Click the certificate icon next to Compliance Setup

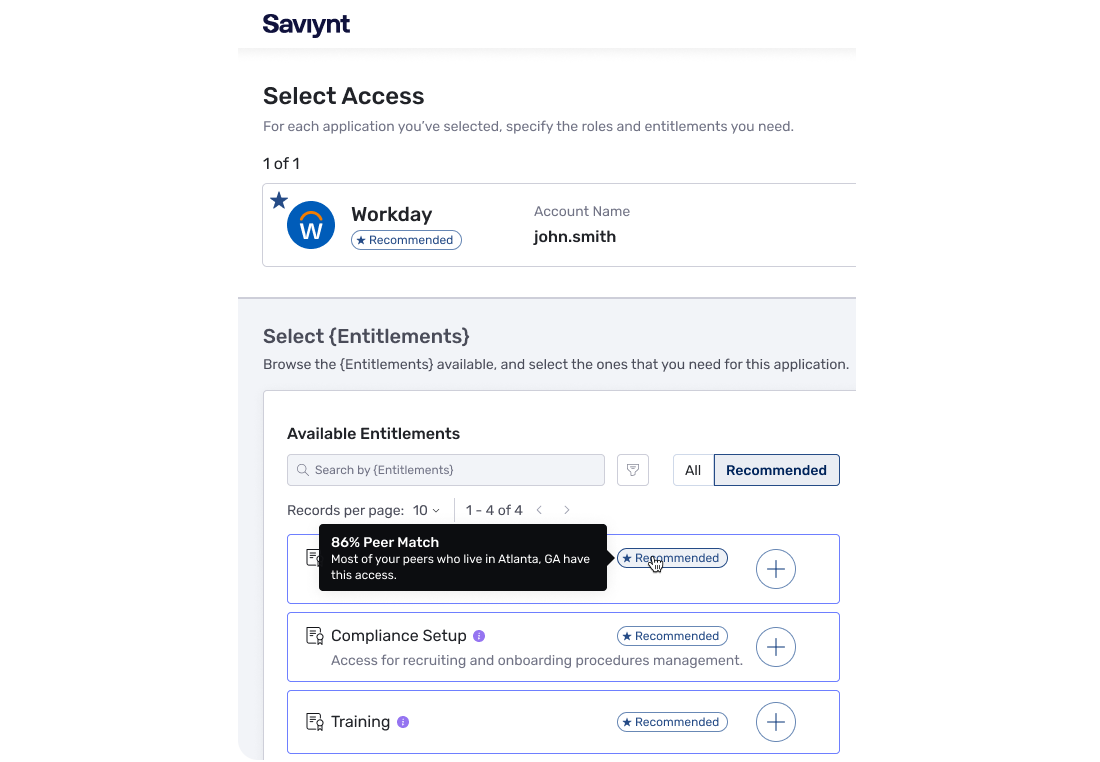pyautogui.click(x=315, y=635)
